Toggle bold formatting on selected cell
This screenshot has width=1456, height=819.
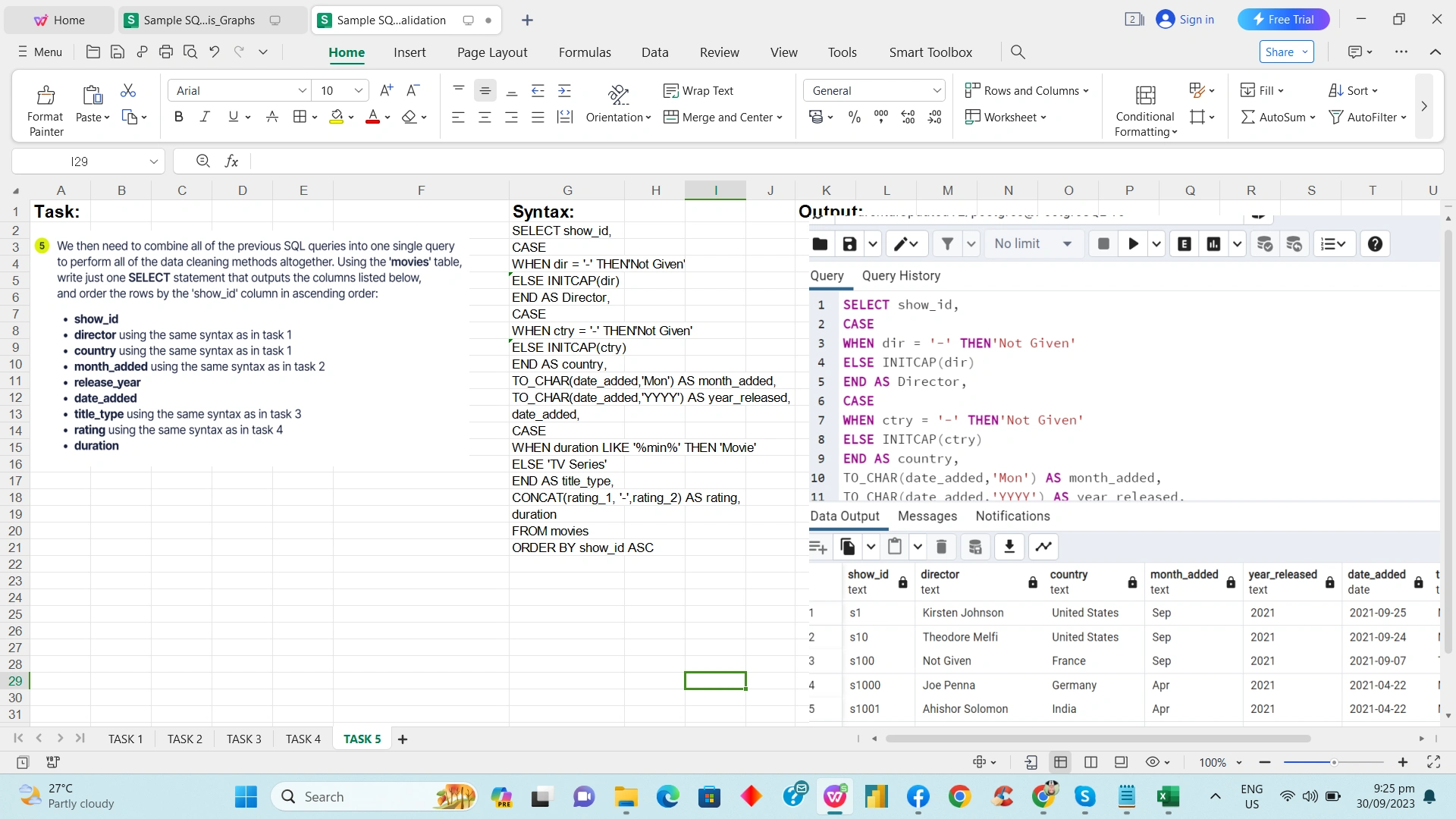tap(179, 117)
